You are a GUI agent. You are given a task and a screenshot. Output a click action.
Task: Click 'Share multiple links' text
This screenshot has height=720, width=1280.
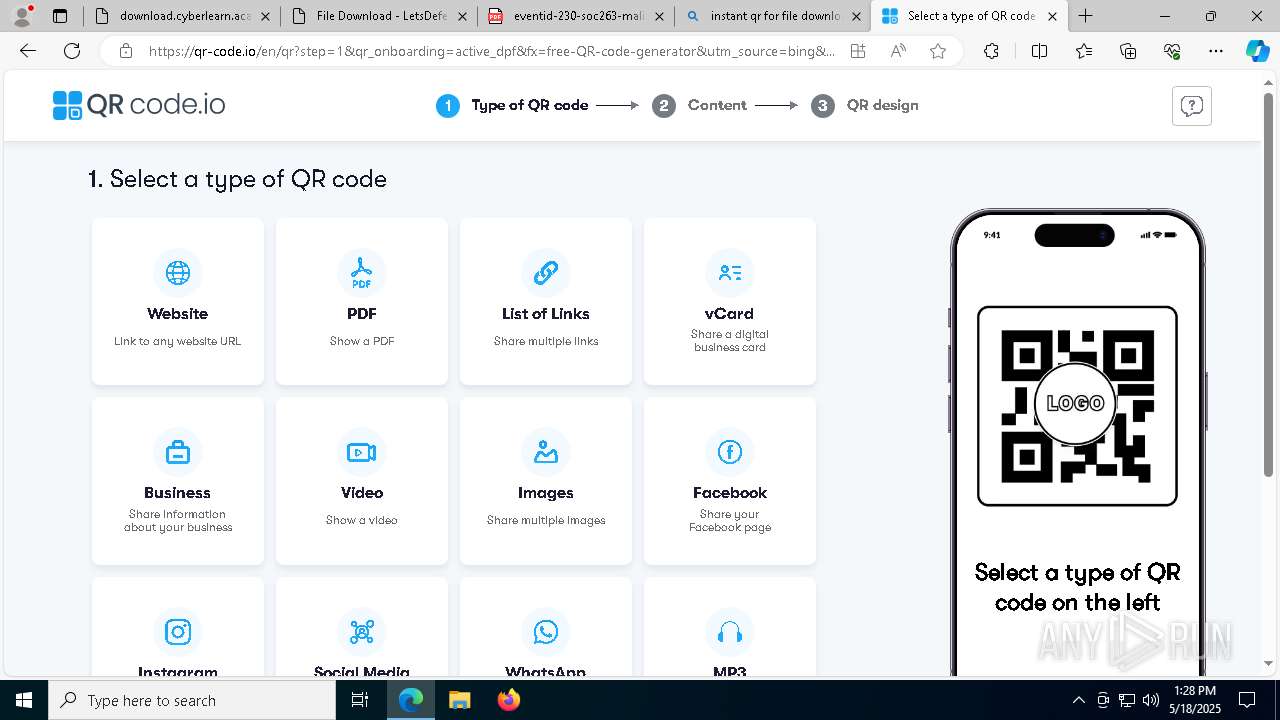pyautogui.click(x=546, y=341)
